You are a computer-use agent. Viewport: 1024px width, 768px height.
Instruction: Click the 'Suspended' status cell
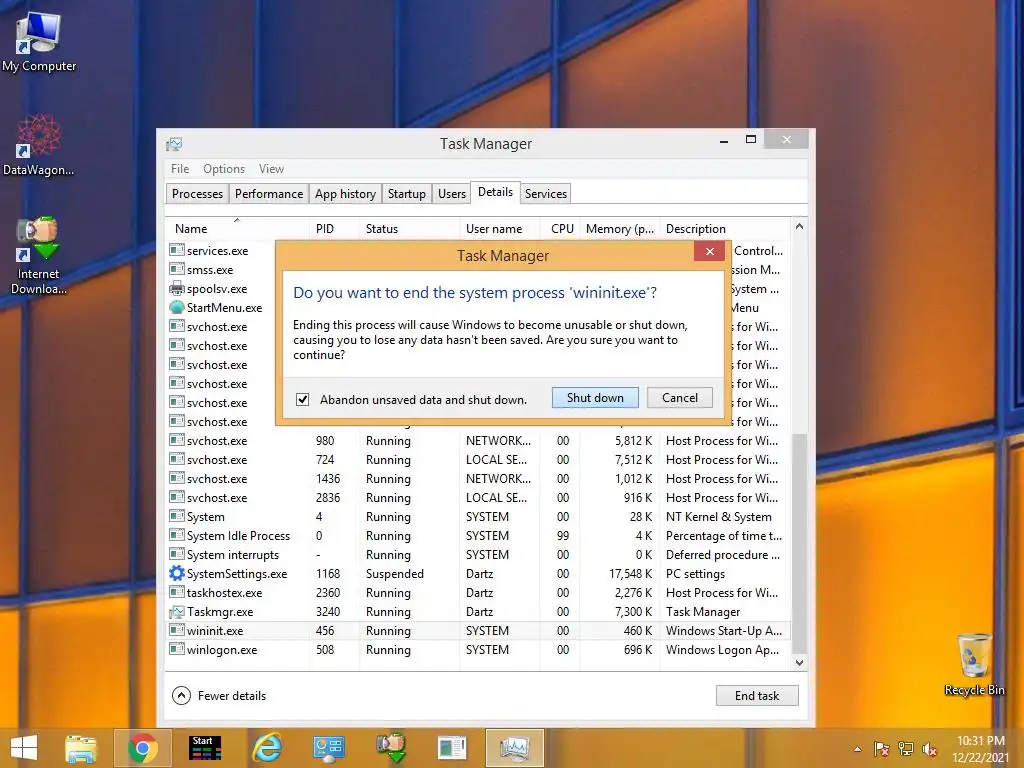pos(394,573)
